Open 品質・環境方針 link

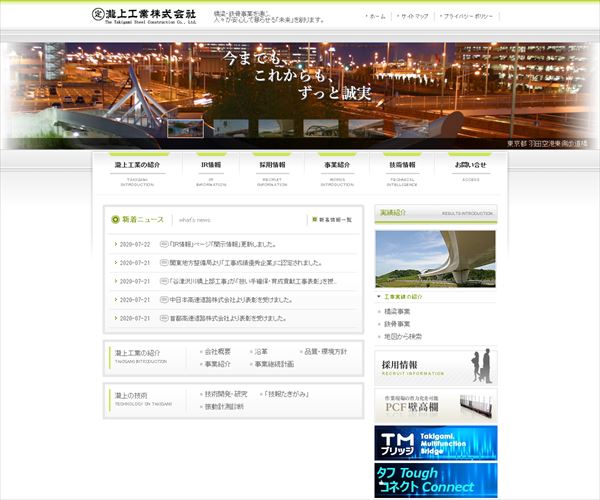326,352
